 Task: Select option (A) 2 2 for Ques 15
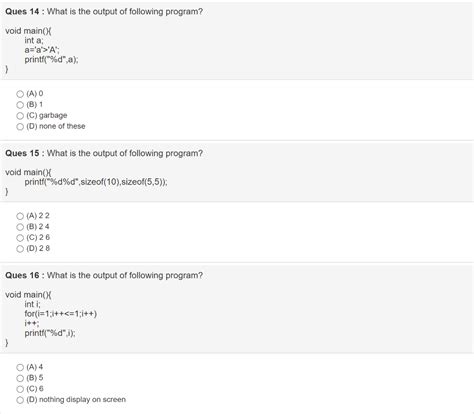point(20,216)
